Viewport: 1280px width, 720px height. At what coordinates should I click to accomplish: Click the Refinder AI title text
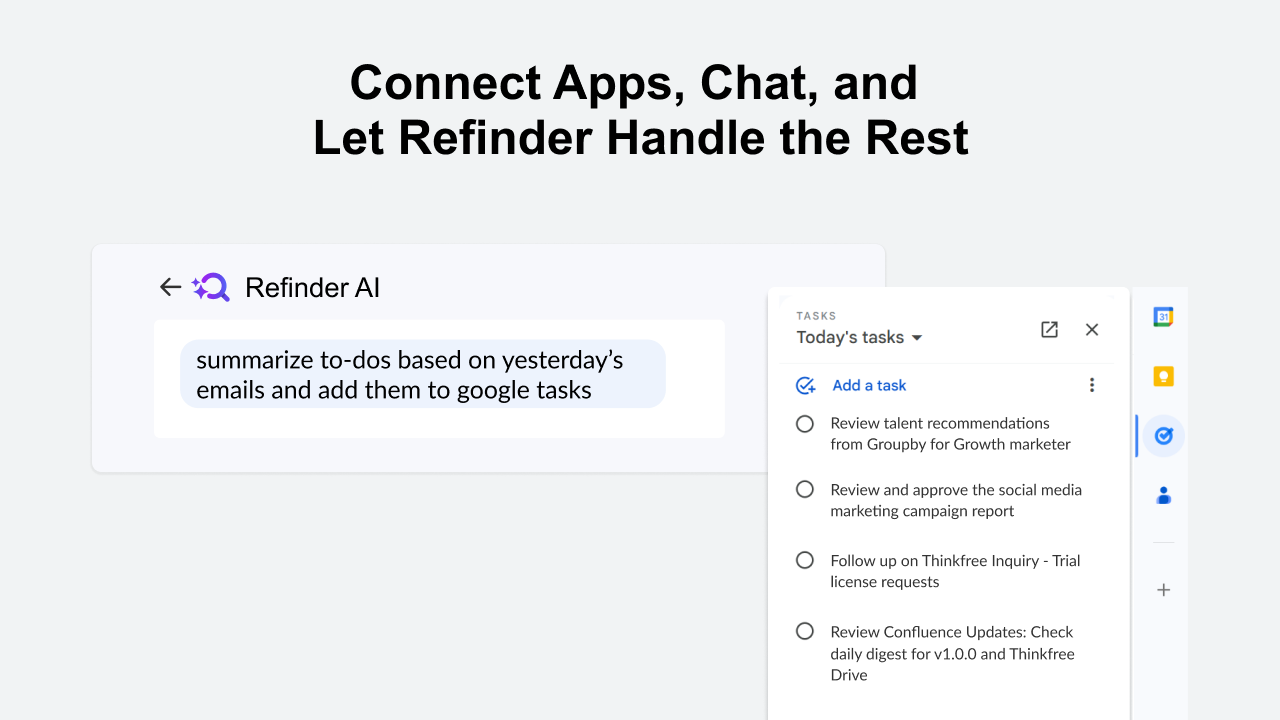tap(313, 288)
